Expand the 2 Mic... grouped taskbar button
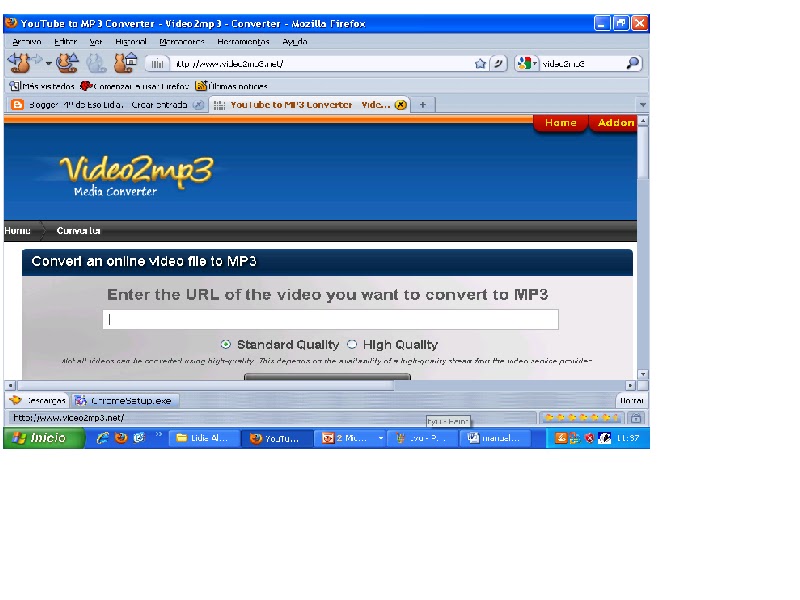This screenshot has width=800, height=600. pos(352,438)
